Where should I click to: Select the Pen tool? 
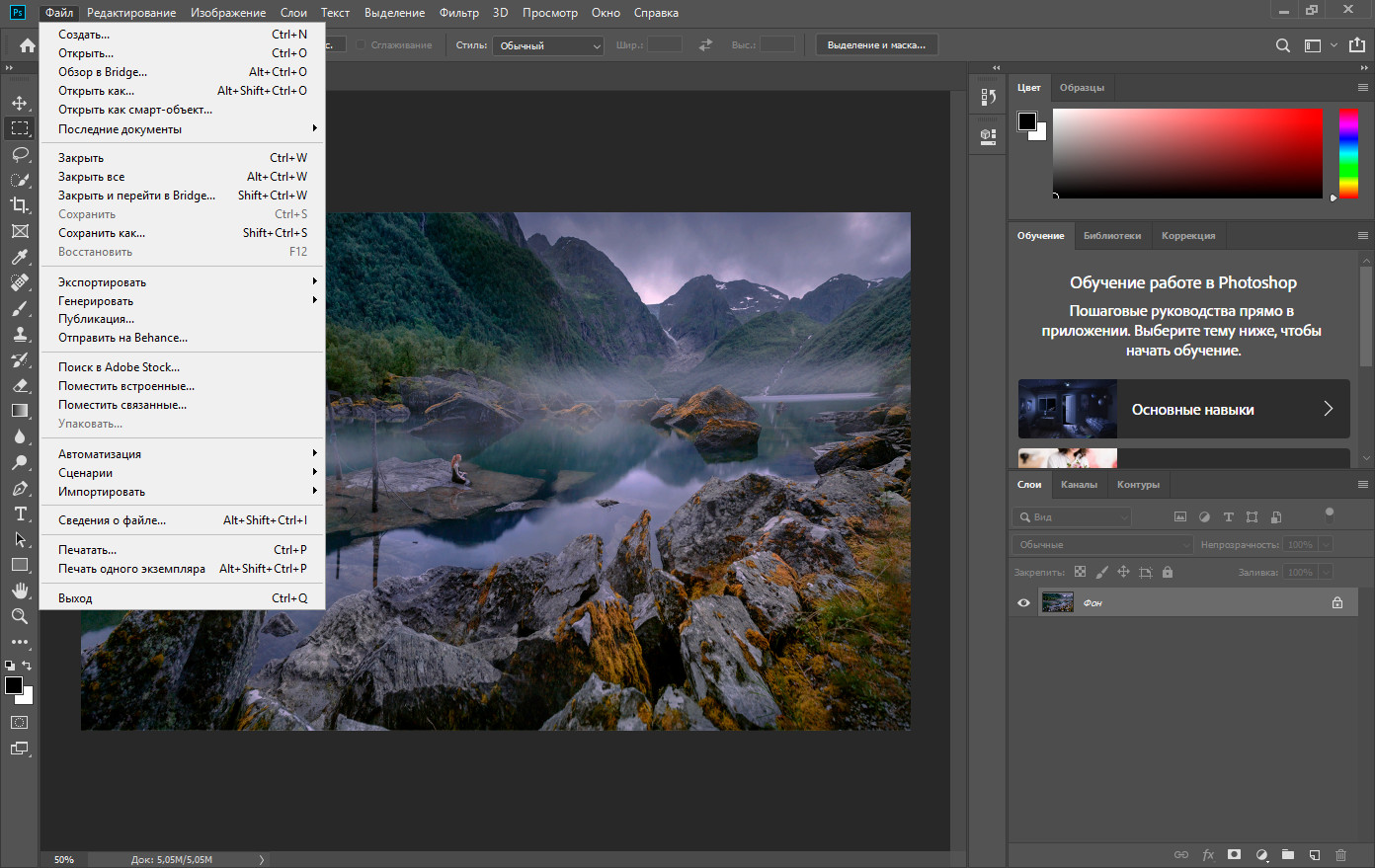pyautogui.click(x=20, y=488)
